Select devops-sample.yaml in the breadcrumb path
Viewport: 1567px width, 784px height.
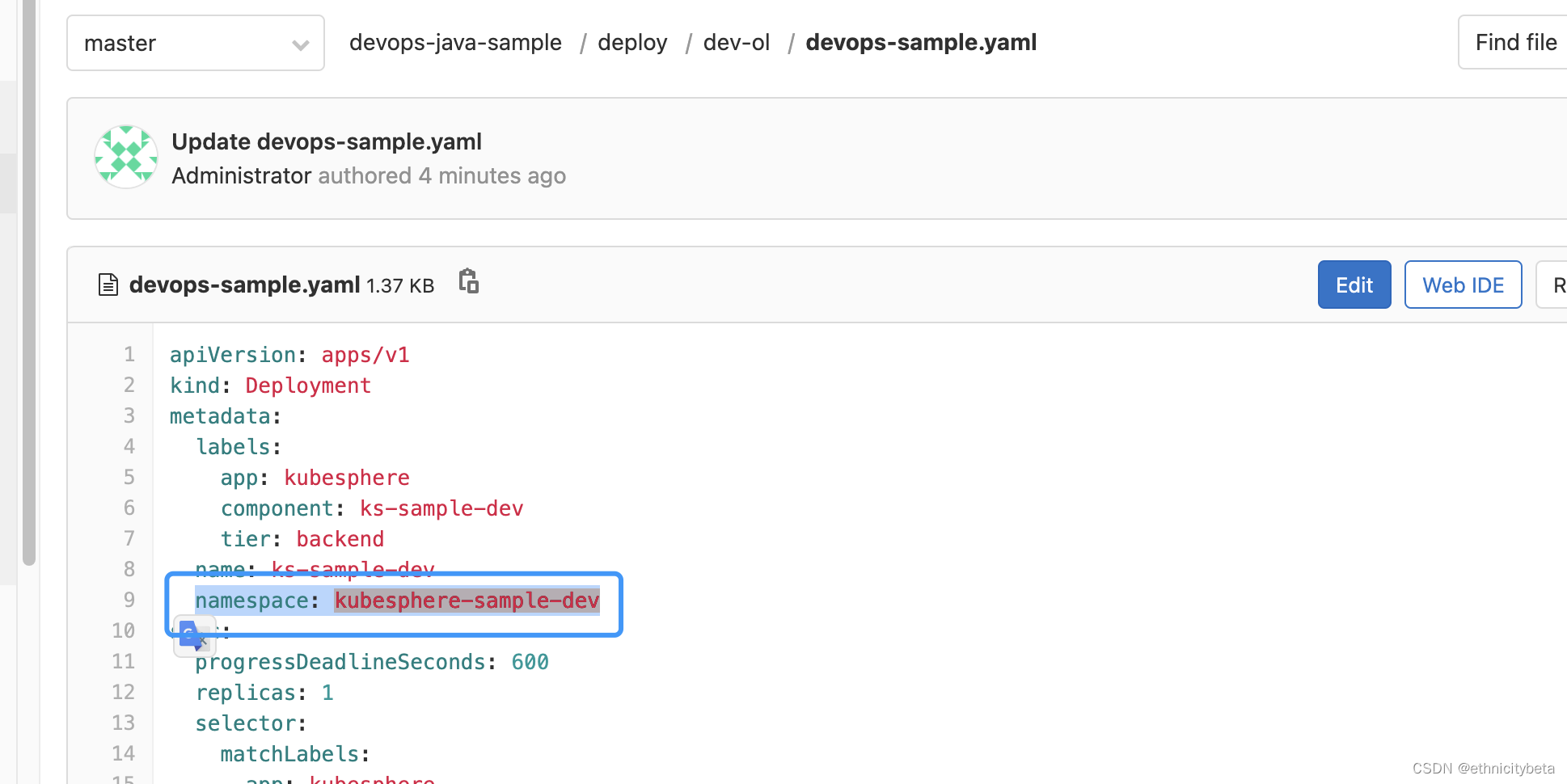920,42
